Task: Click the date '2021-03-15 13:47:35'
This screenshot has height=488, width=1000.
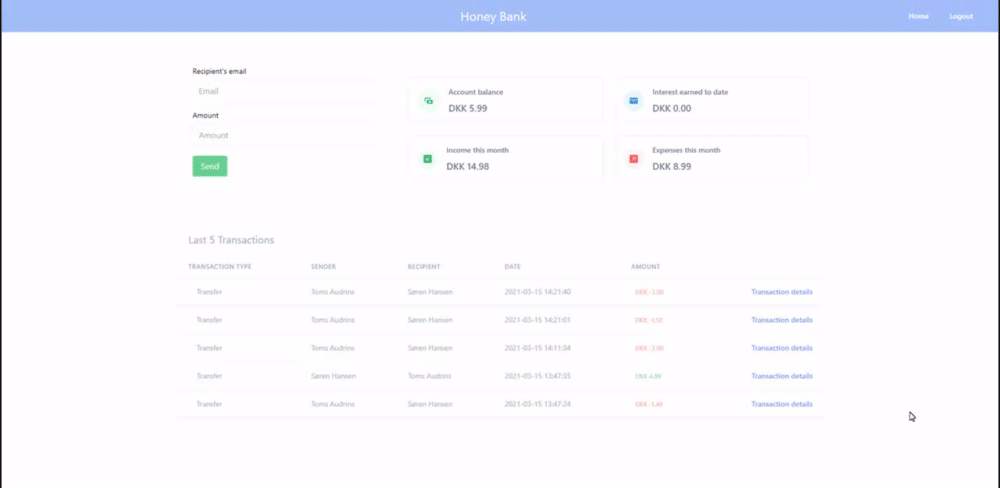Action: (538, 376)
